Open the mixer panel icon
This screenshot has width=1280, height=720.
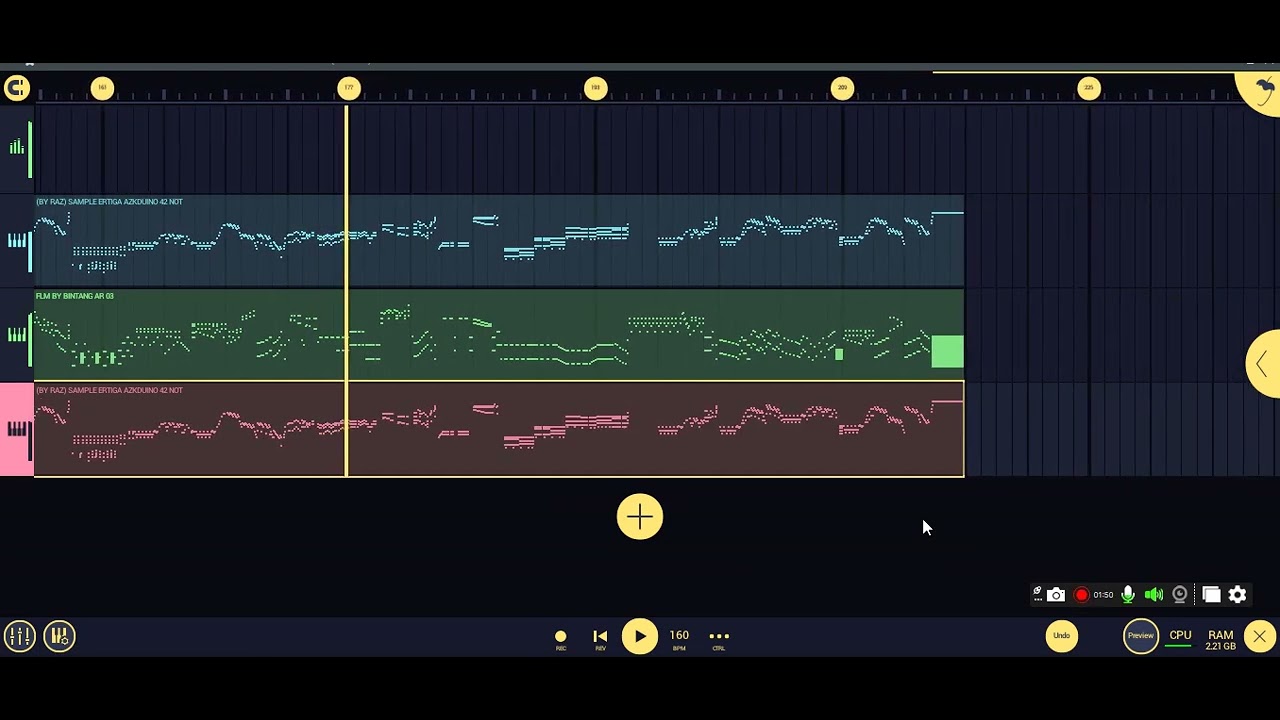click(19, 636)
